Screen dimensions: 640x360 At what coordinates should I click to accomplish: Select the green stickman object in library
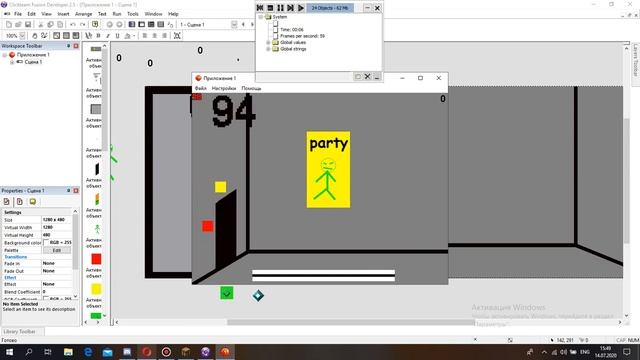(97, 229)
